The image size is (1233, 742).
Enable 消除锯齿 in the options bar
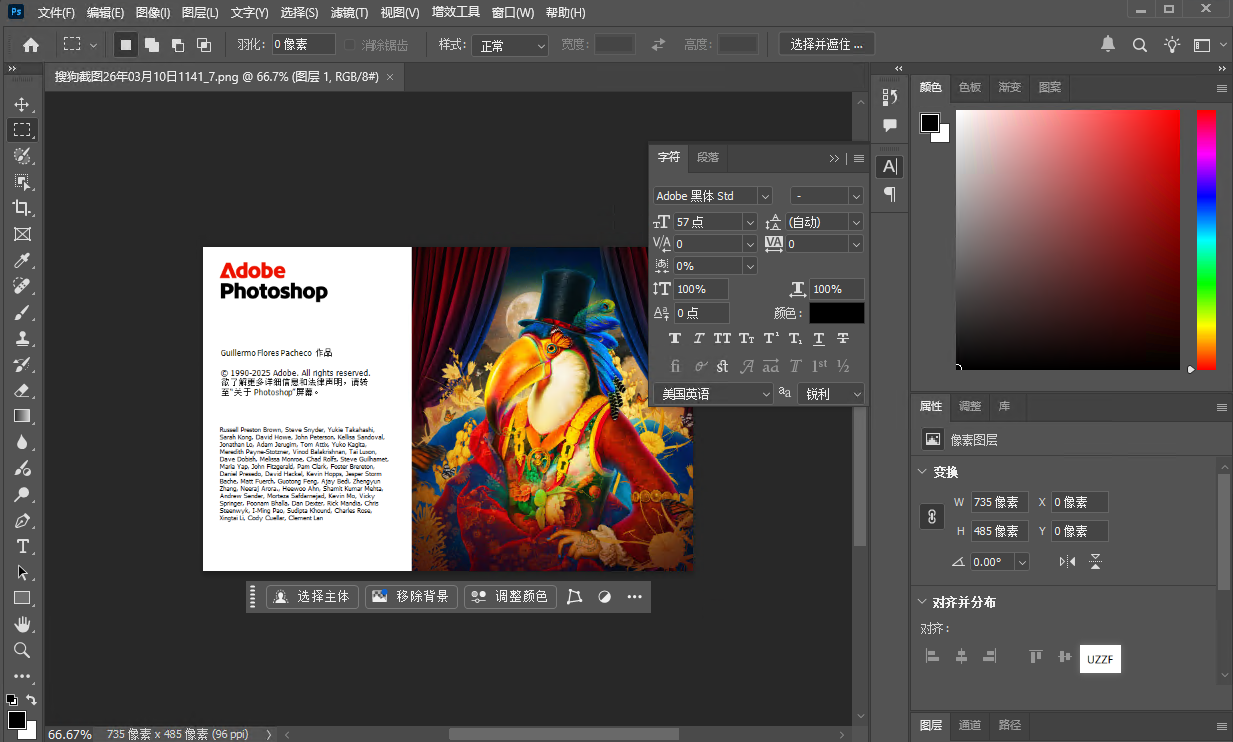pos(350,44)
